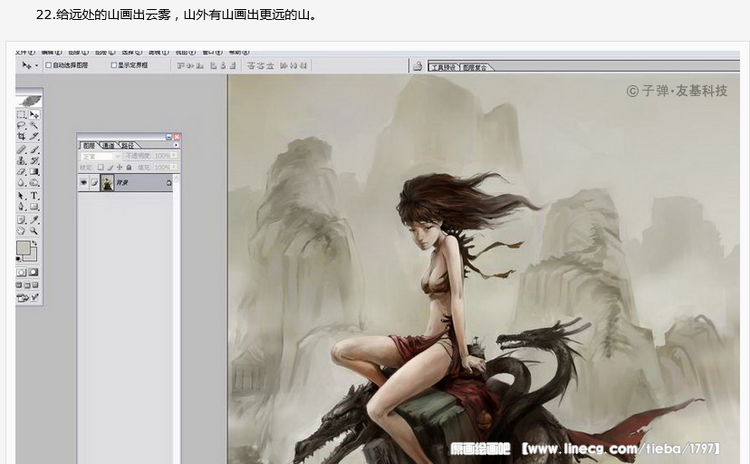
Task: Select the Clone Stamp tool
Action: (x=21, y=161)
